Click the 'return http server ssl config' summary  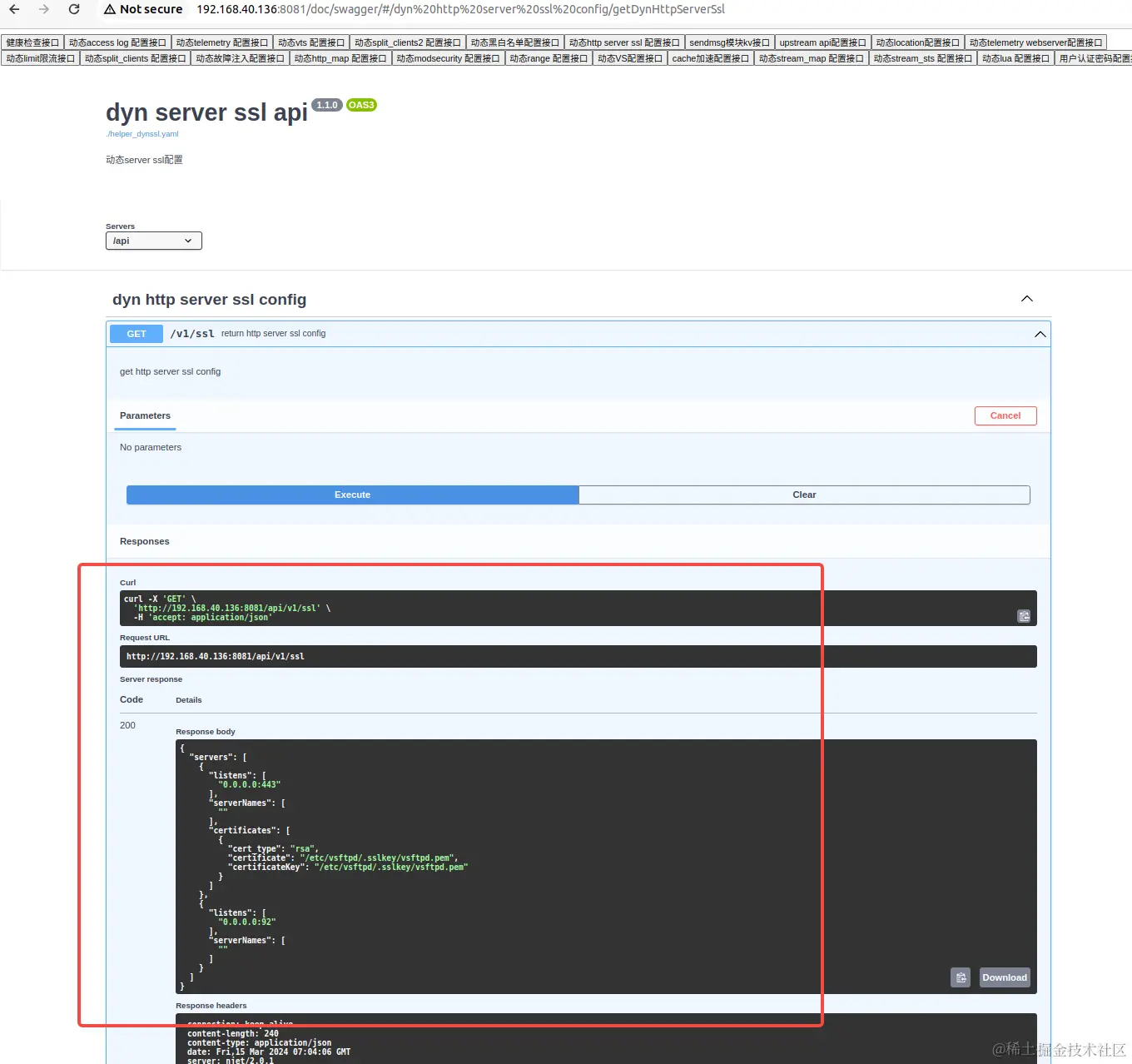point(273,334)
